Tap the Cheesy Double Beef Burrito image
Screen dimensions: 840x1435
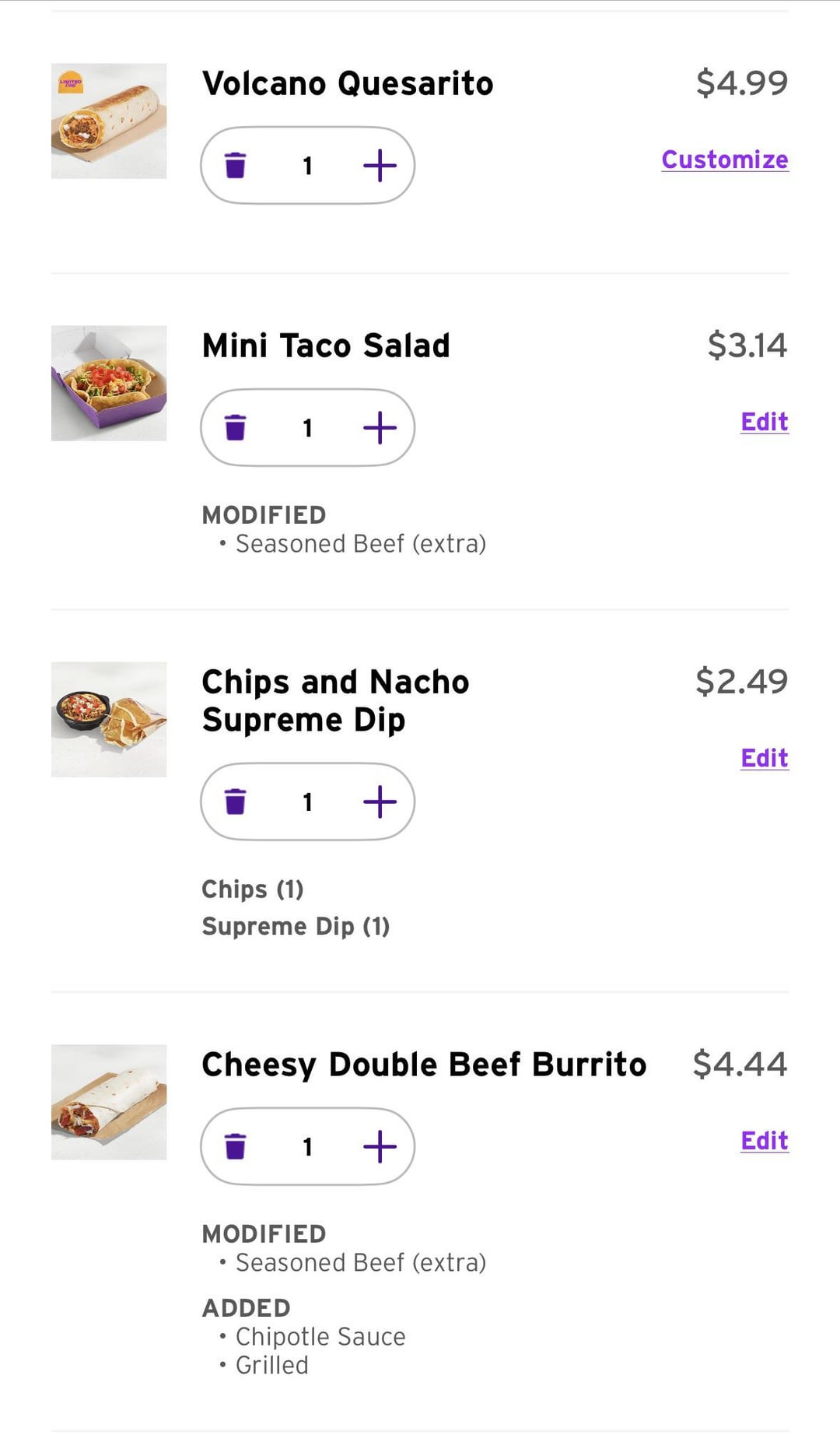pyautogui.click(x=109, y=1102)
